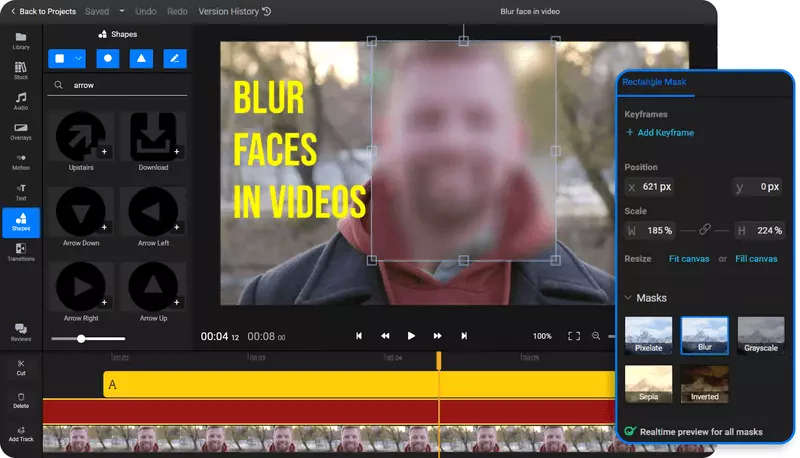Open Version History
This screenshot has width=800, height=458.
235,11
